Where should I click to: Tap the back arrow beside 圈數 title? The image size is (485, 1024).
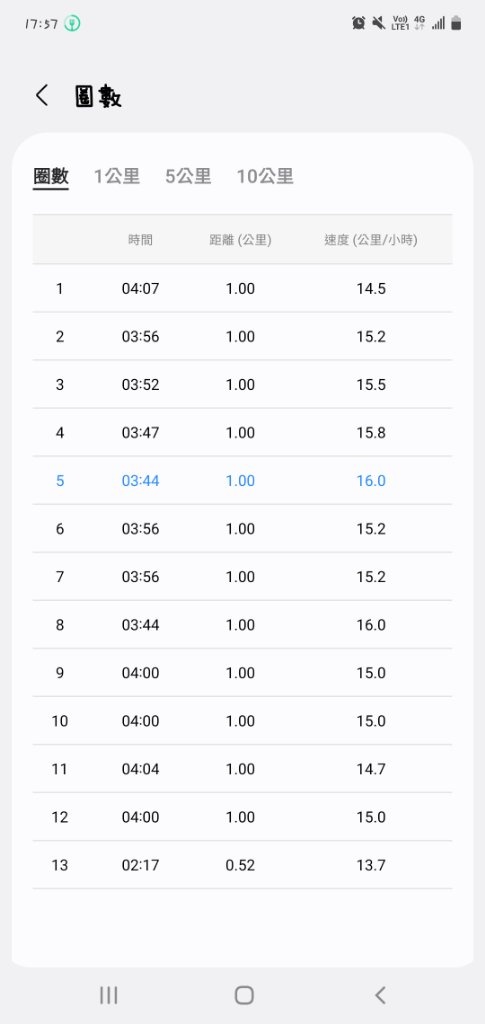(x=42, y=96)
